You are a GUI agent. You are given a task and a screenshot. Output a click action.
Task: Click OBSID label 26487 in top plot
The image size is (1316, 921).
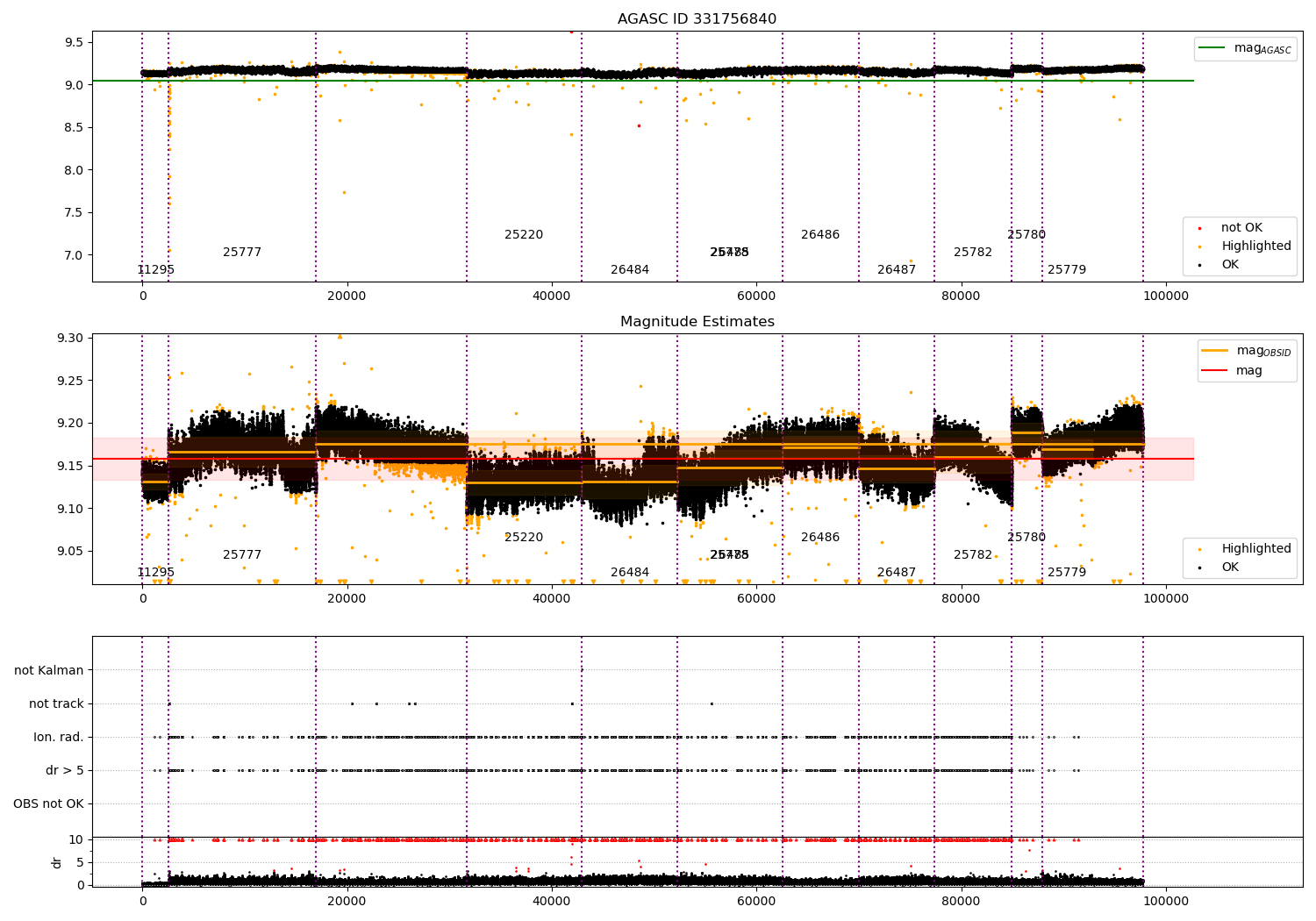click(897, 270)
